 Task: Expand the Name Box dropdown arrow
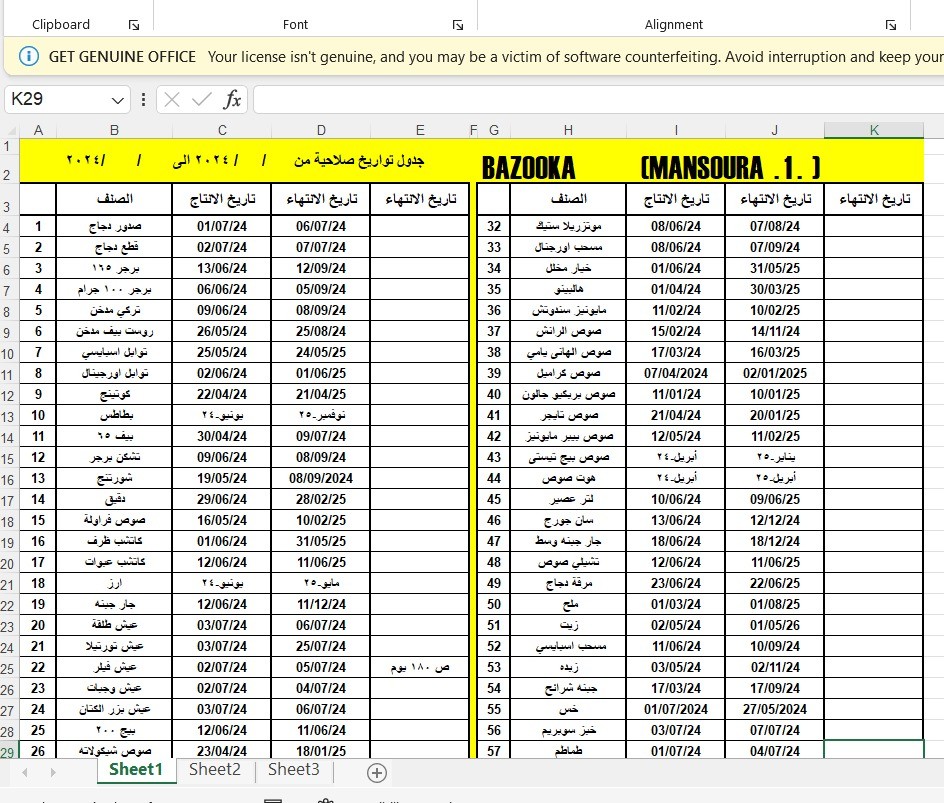[117, 100]
